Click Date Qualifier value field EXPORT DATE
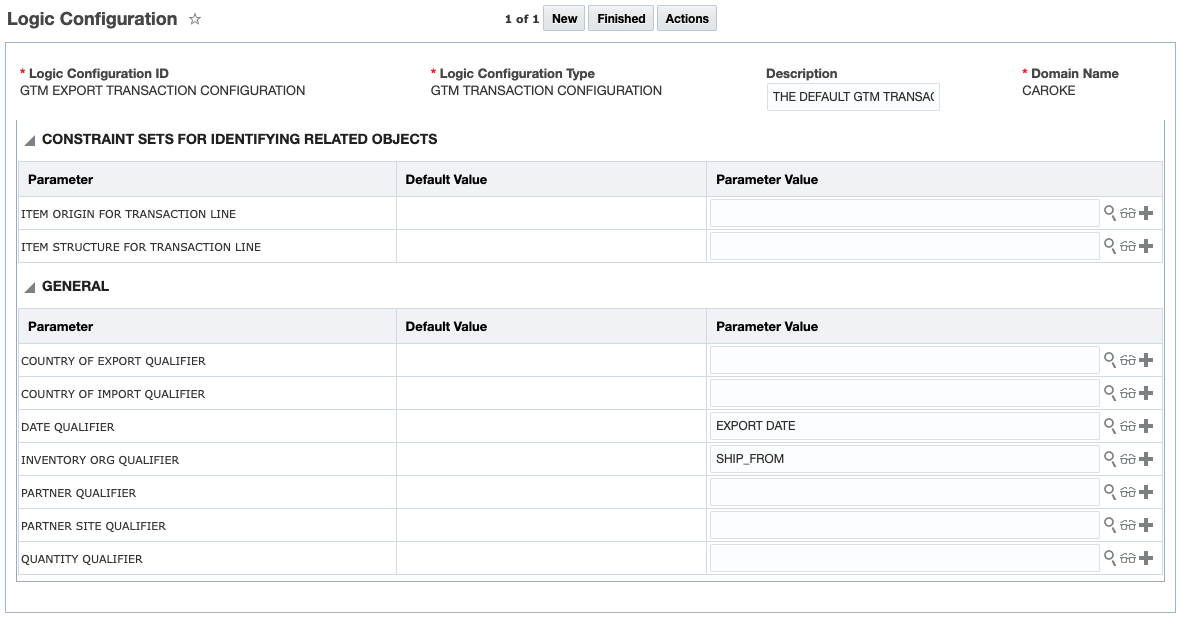The image size is (1180, 618). point(904,426)
